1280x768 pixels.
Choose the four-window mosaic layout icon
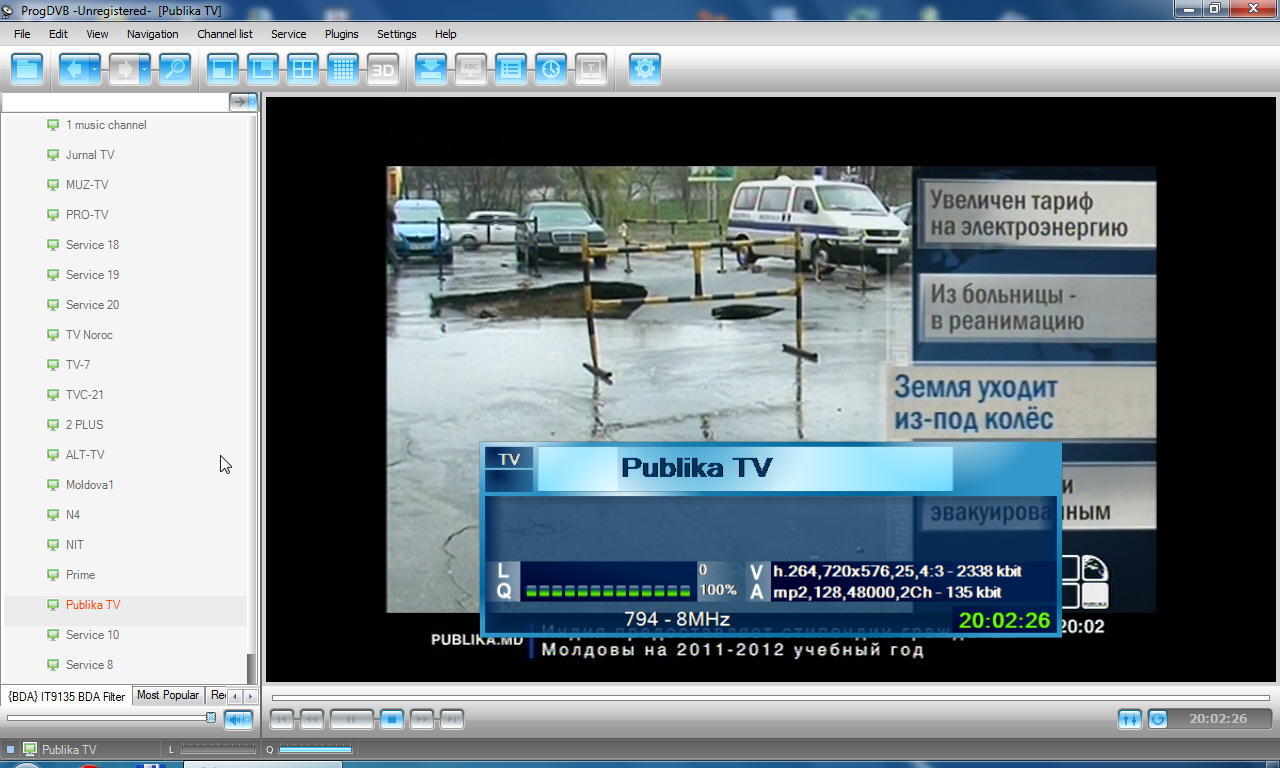click(x=303, y=69)
